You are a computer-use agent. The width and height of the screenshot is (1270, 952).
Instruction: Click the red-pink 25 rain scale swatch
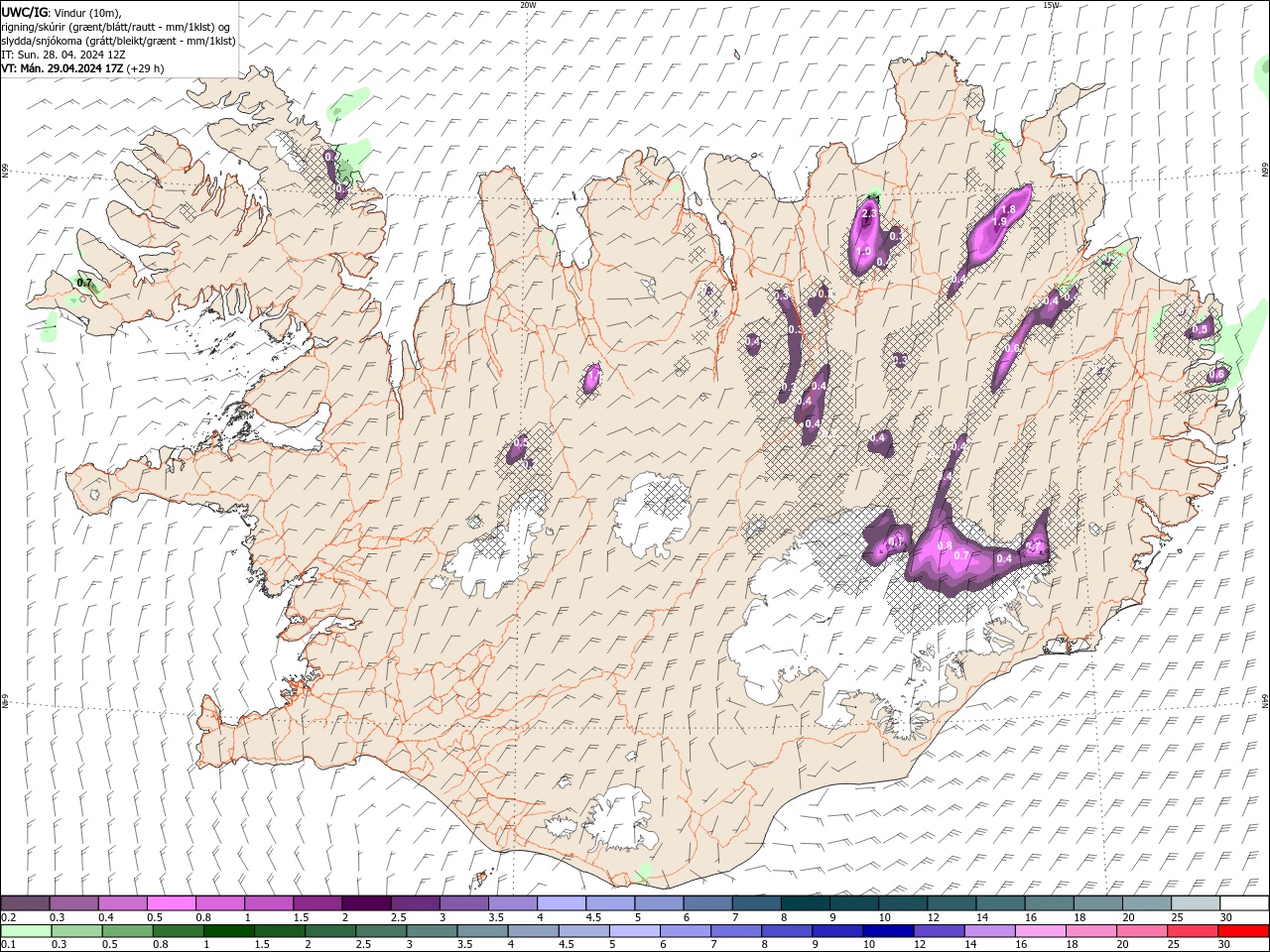(1193, 931)
